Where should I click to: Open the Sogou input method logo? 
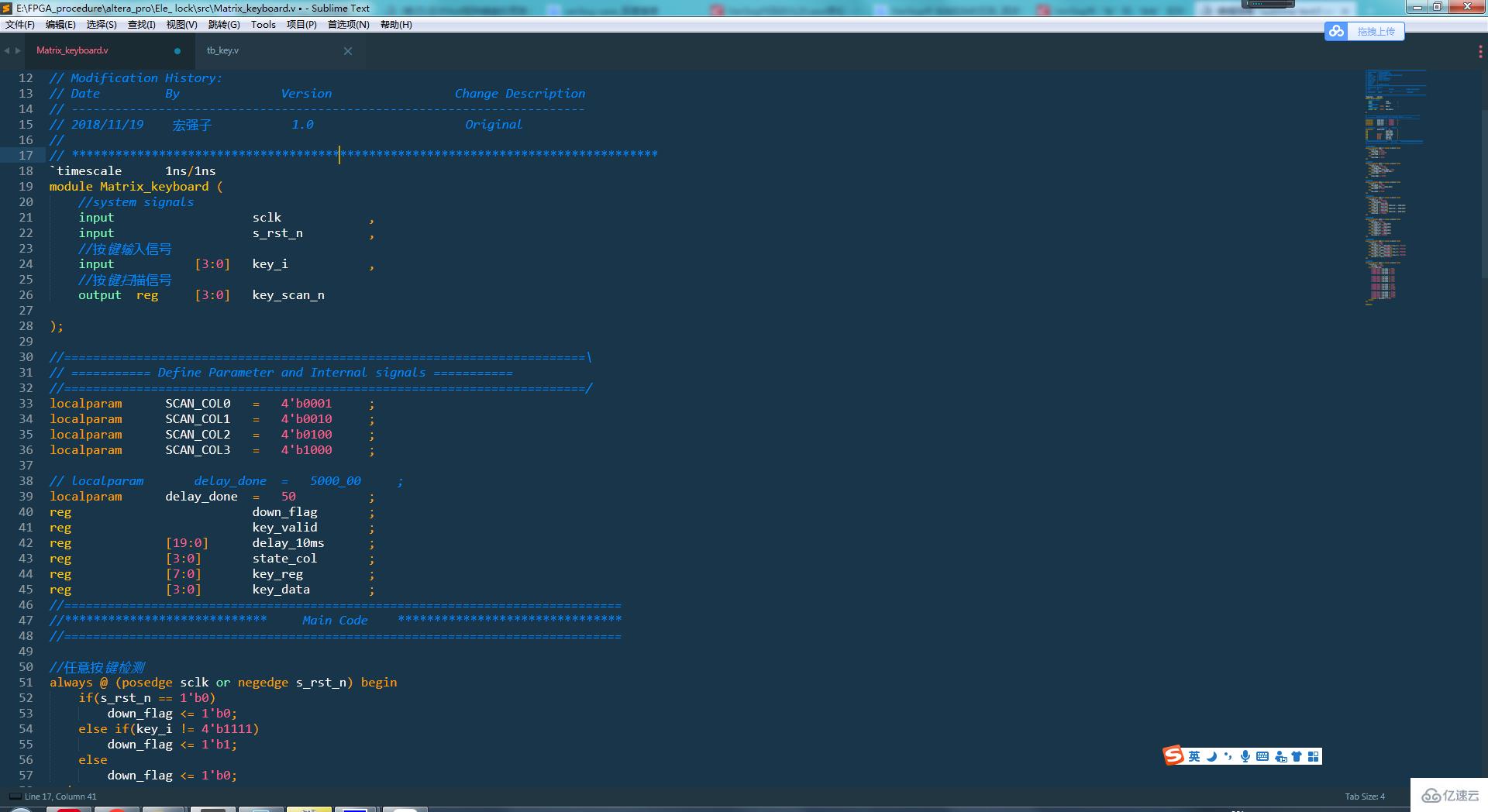[1173, 755]
